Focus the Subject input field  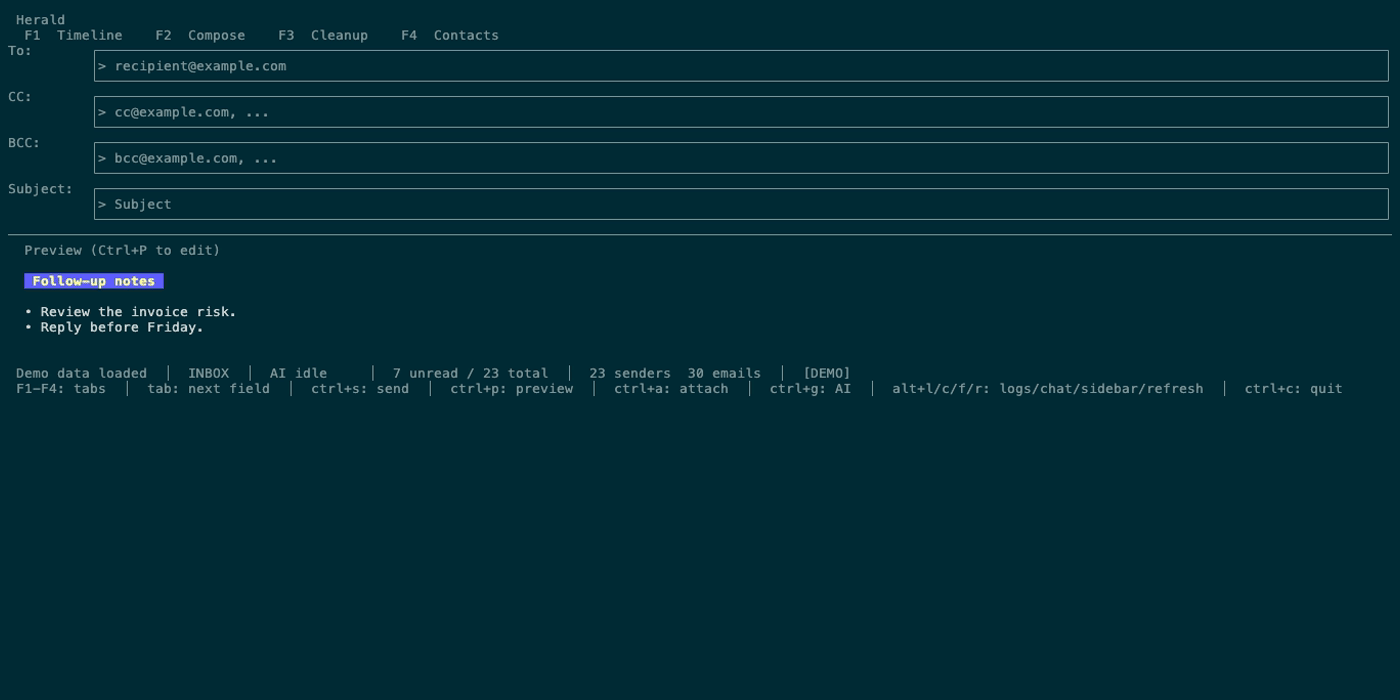(x=741, y=204)
